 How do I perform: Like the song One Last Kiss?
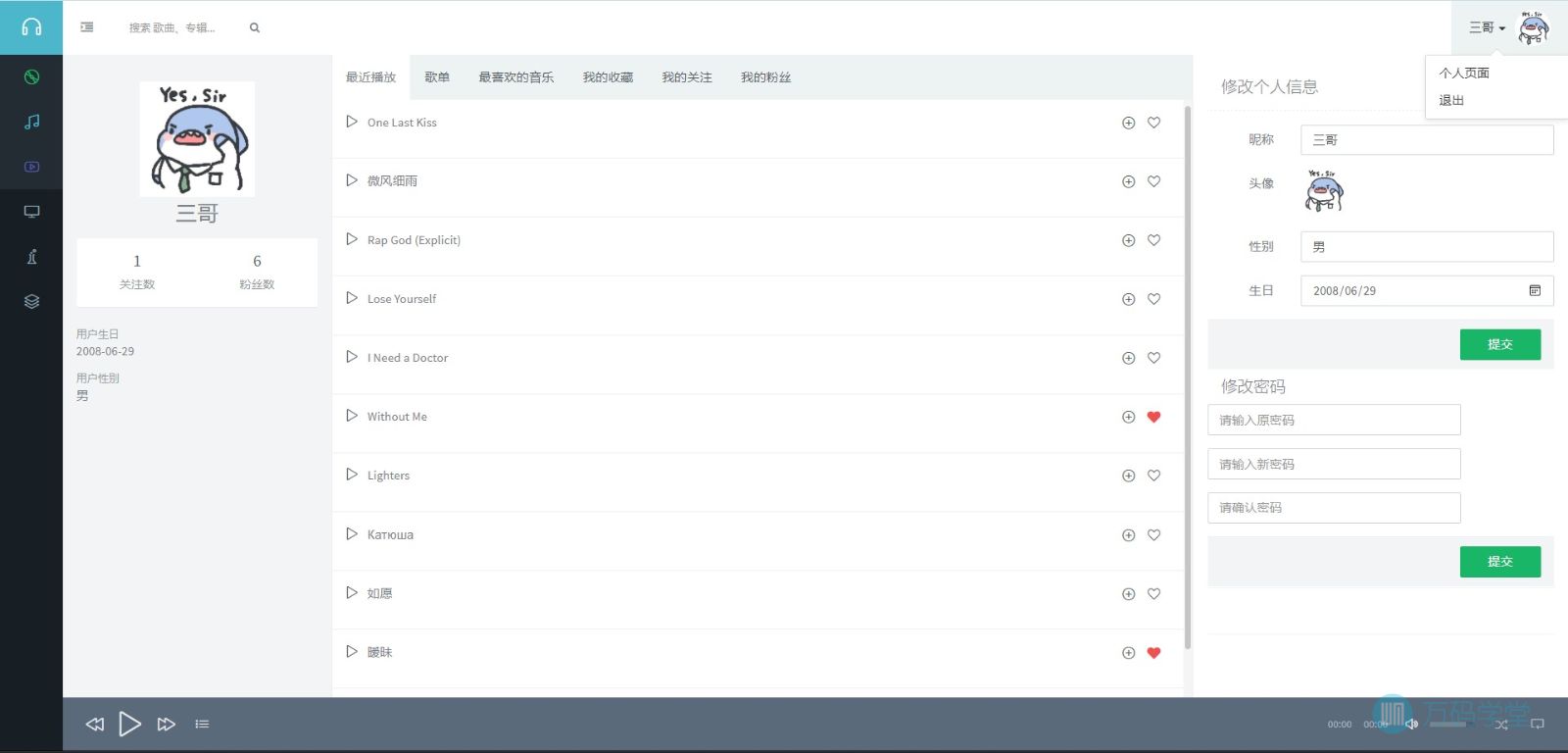1153,123
